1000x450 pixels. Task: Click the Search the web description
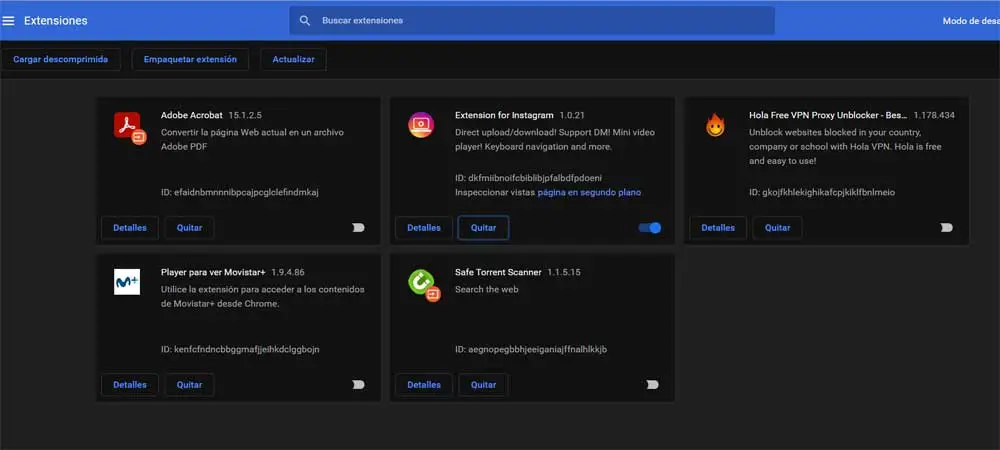click(x=487, y=289)
